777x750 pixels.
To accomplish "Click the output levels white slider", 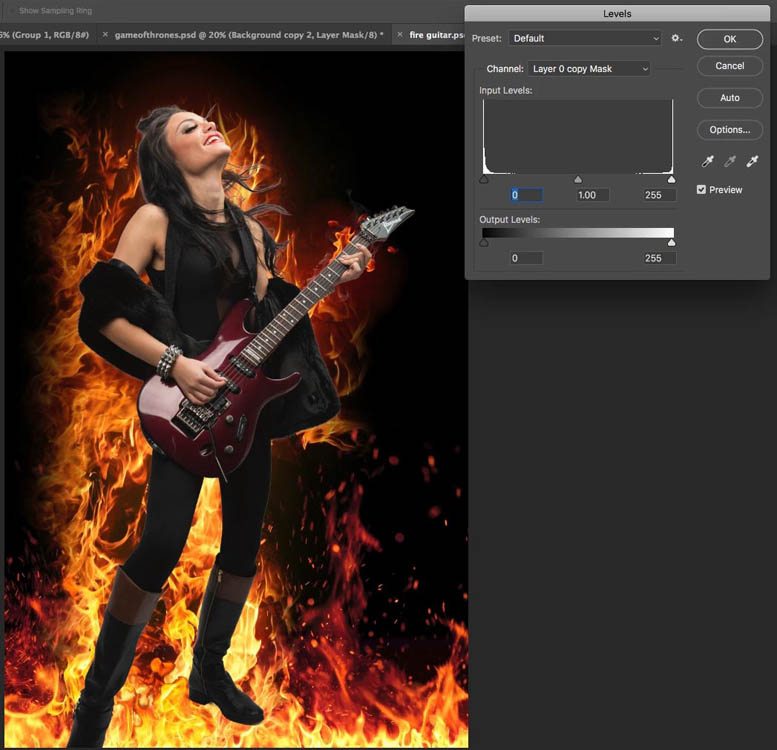I will (x=671, y=243).
